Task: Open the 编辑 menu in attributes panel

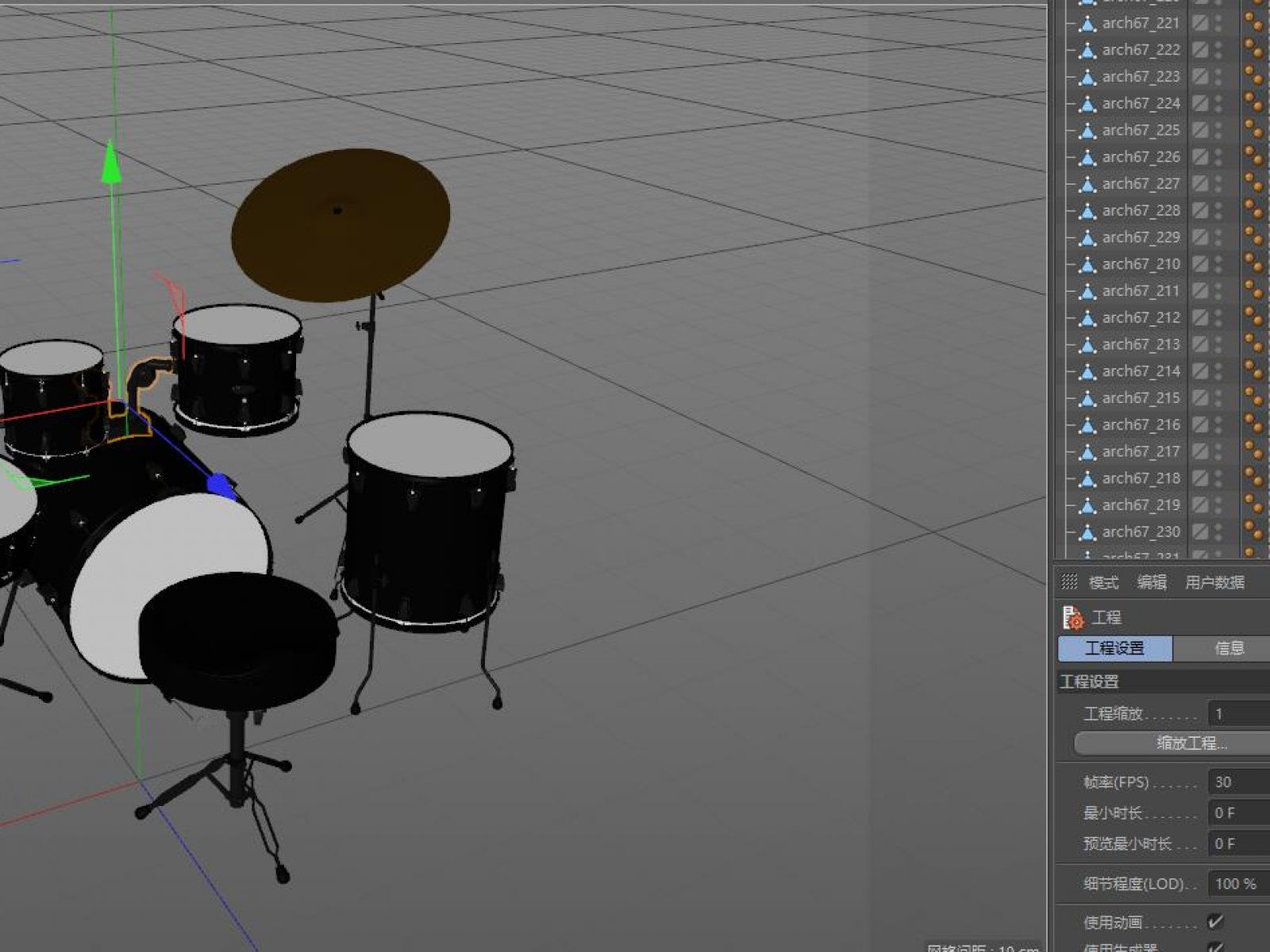Action: 1152,582
